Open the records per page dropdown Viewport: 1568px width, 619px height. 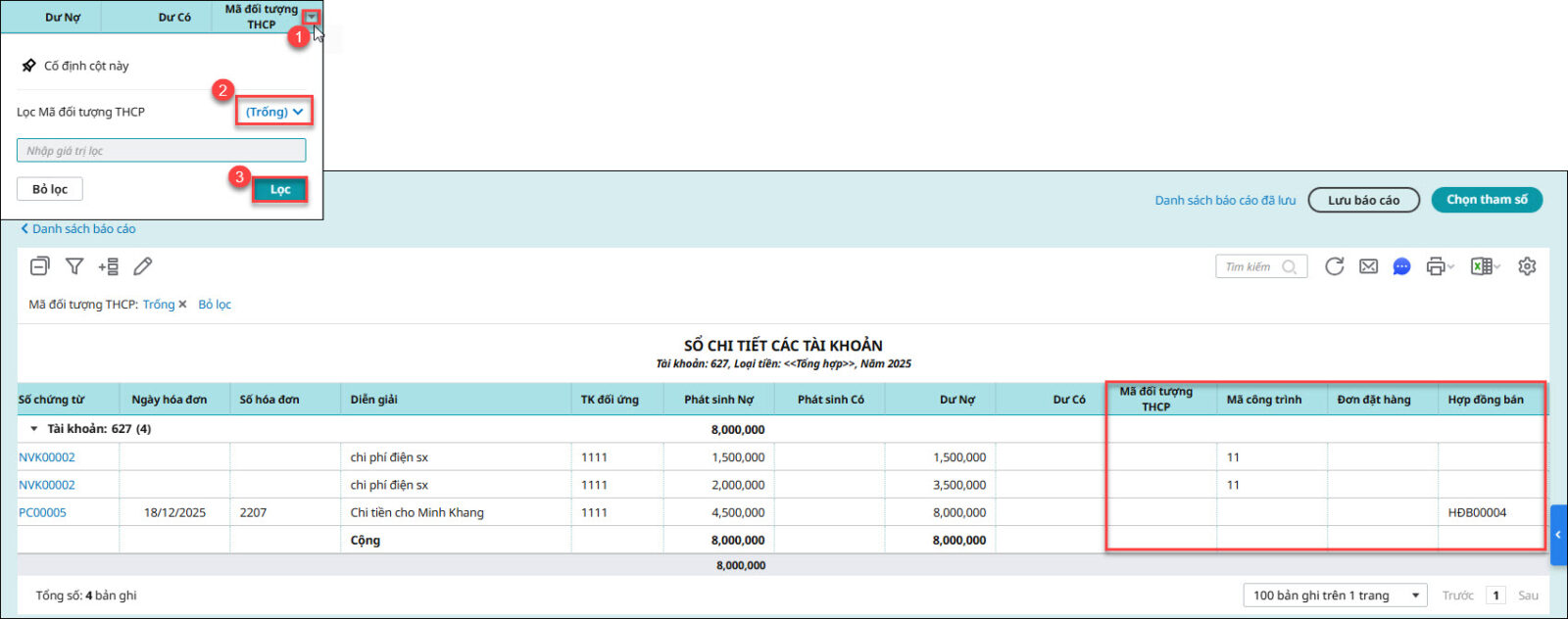(1336, 595)
